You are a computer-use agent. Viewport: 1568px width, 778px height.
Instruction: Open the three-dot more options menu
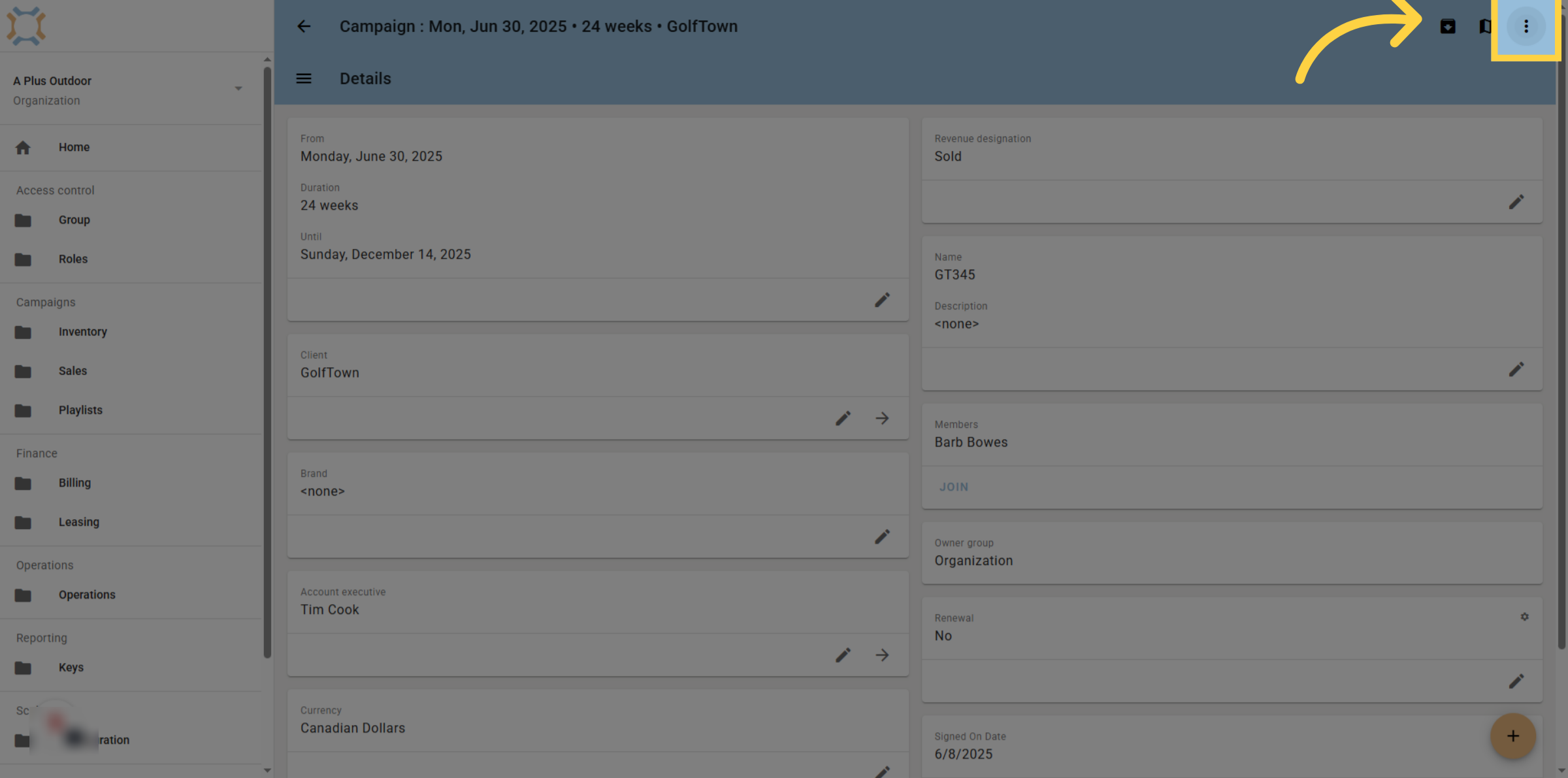coord(1526,26)
